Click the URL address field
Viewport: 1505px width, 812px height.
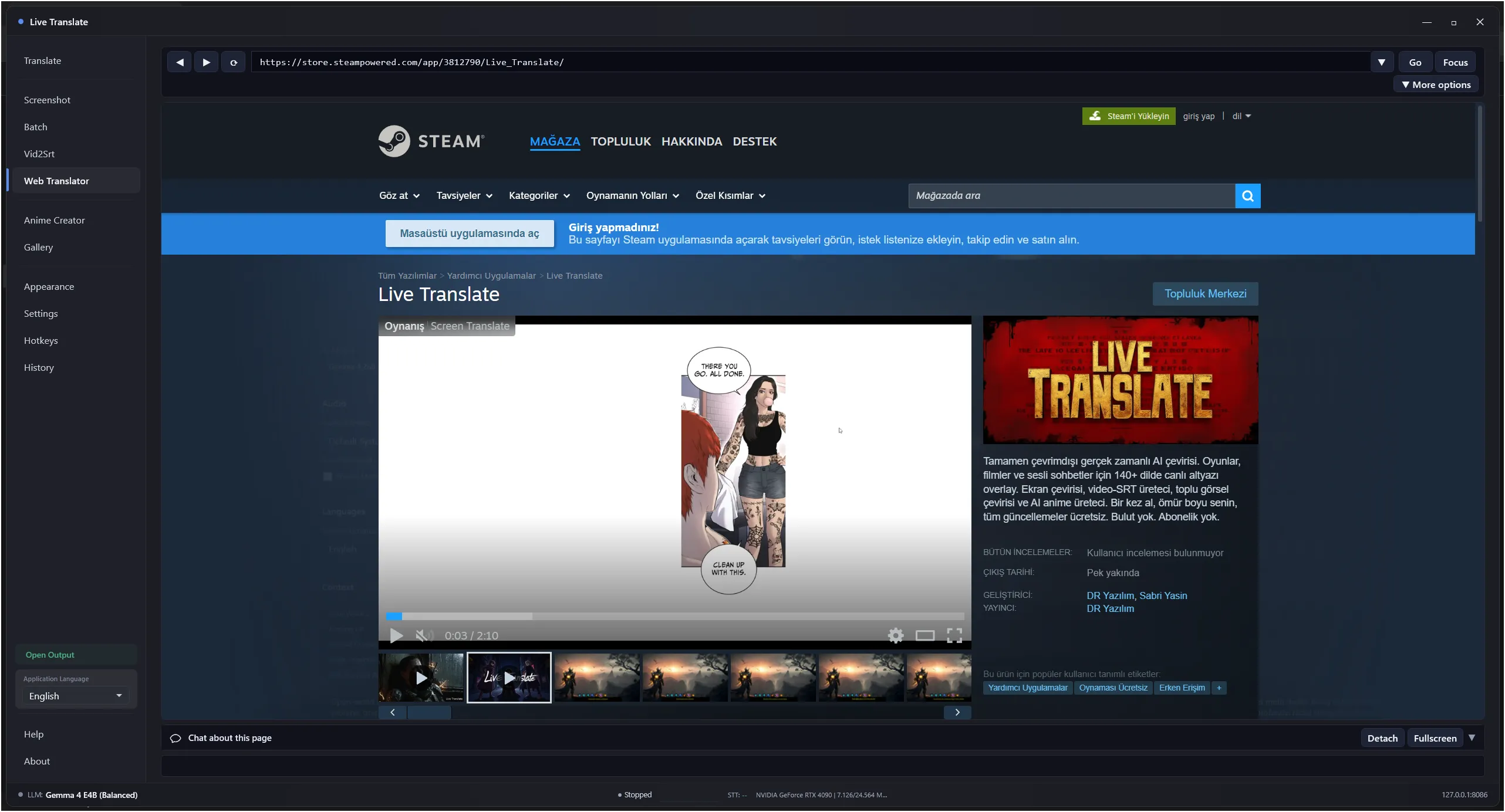(810, 62)
